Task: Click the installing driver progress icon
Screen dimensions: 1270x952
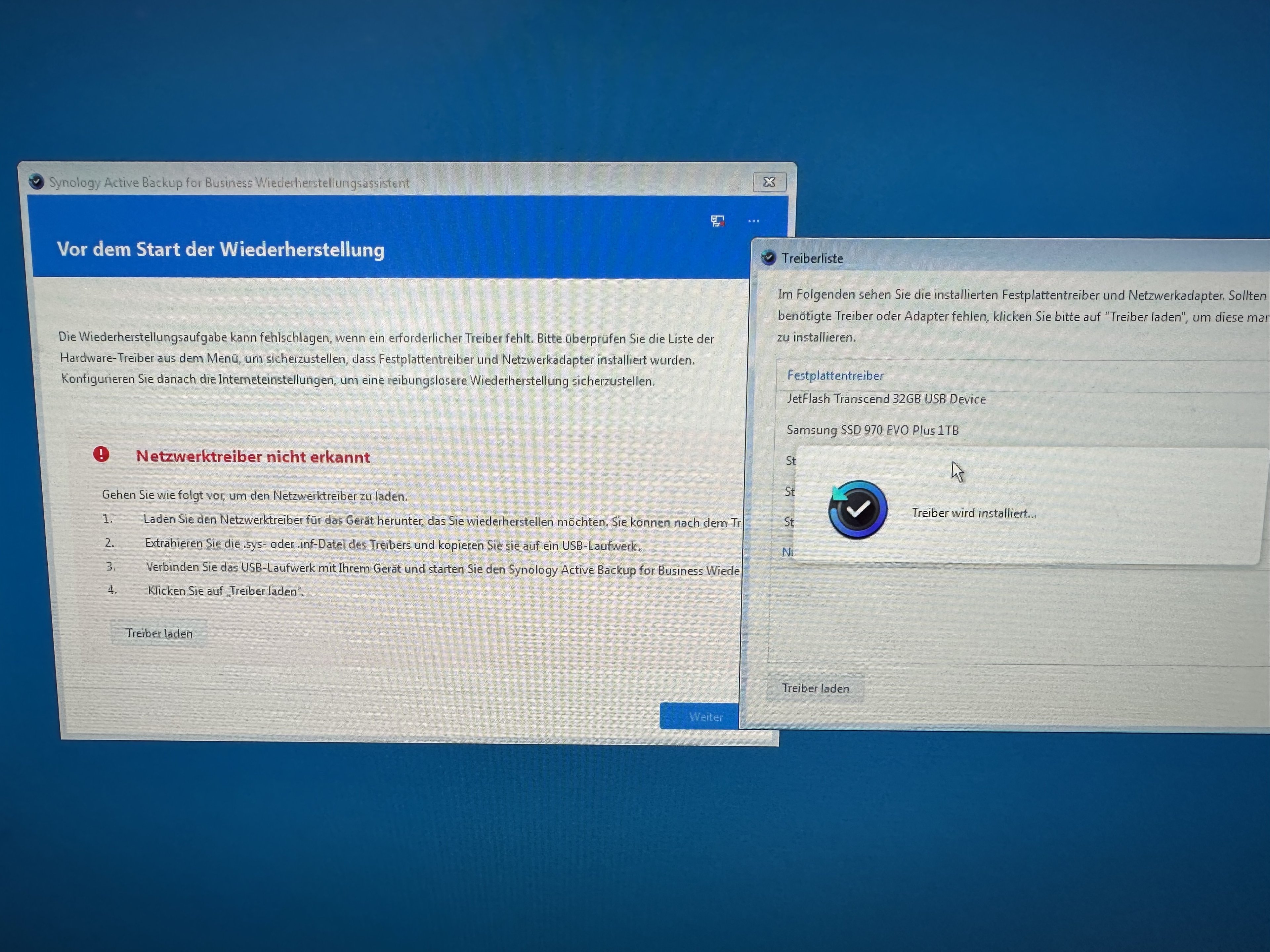Action: [x=858, y=510]
